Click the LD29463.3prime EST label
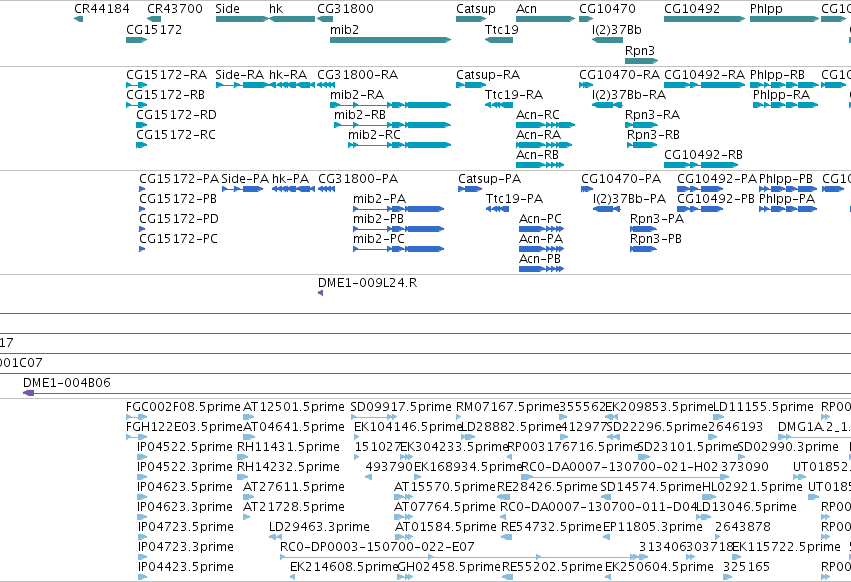This screenshot has width=851, height=582. click(319, 527)
